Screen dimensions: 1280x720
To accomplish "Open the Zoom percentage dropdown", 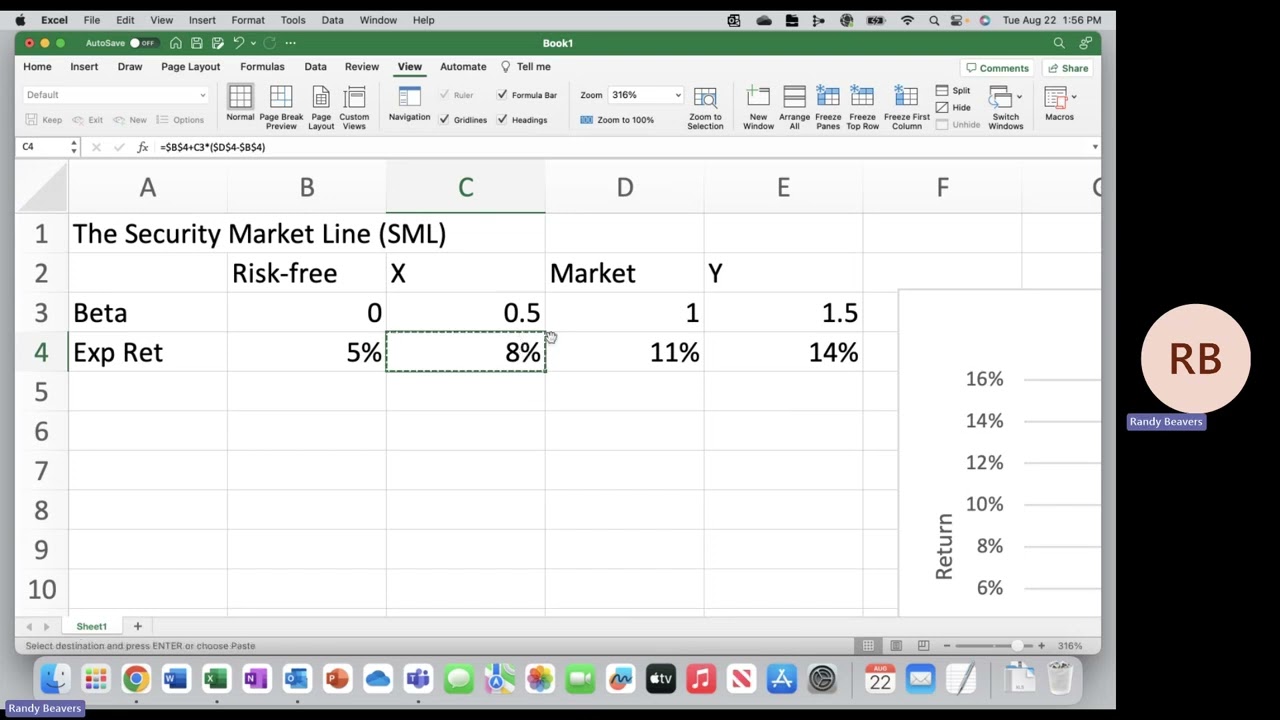I will 677,95.
